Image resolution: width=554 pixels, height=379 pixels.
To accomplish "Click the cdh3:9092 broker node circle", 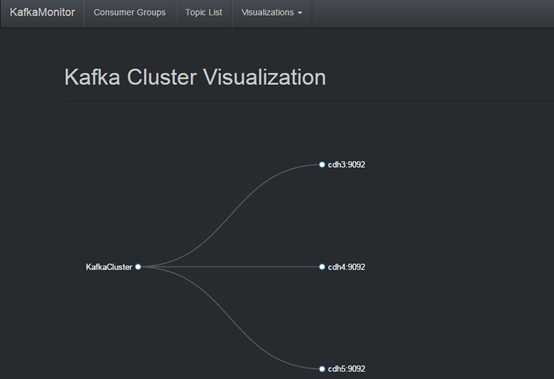I will coord(322,164).
